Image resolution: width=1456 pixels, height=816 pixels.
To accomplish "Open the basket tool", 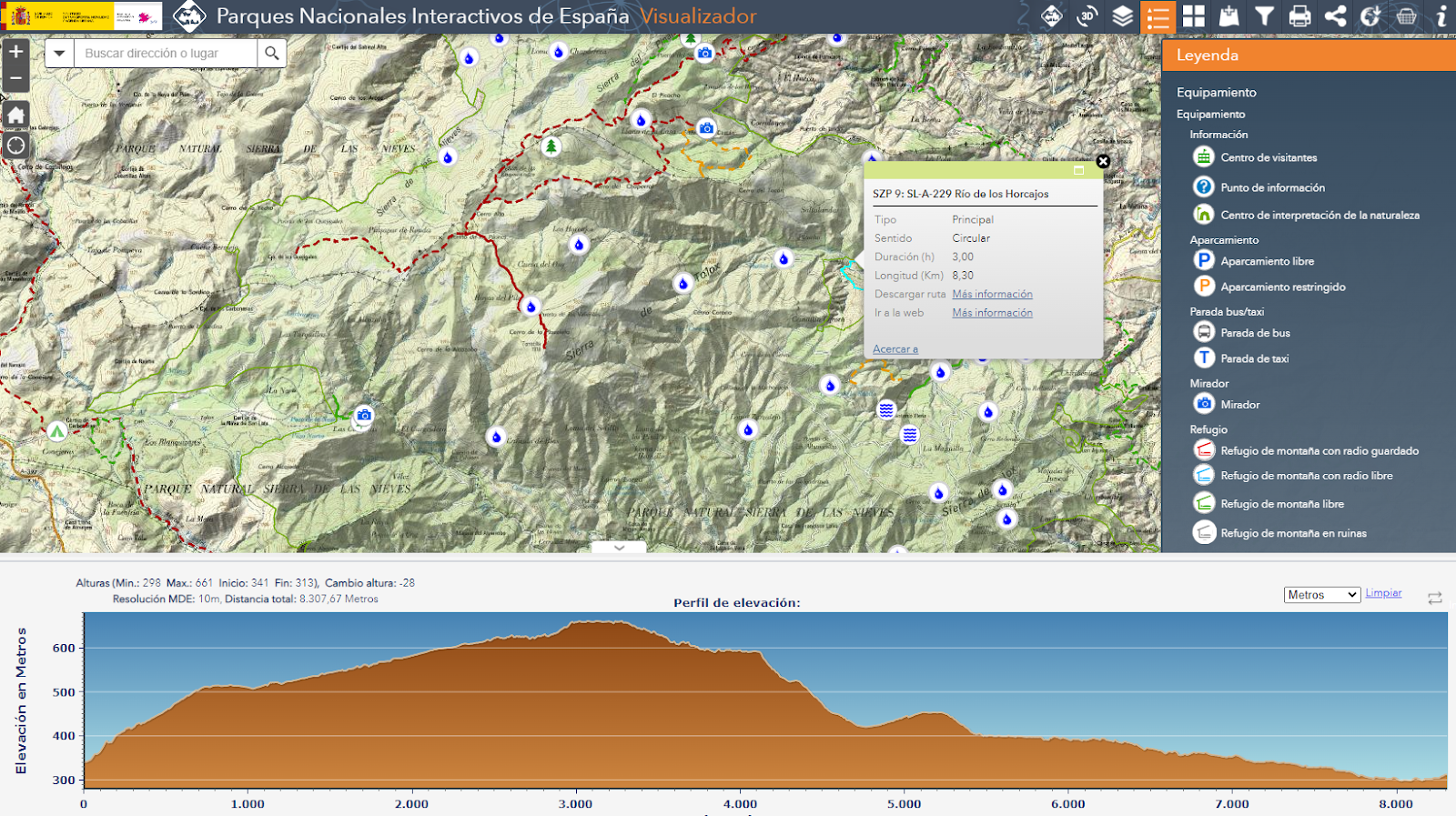I will pyautogui.click(x=1407, y=16).
